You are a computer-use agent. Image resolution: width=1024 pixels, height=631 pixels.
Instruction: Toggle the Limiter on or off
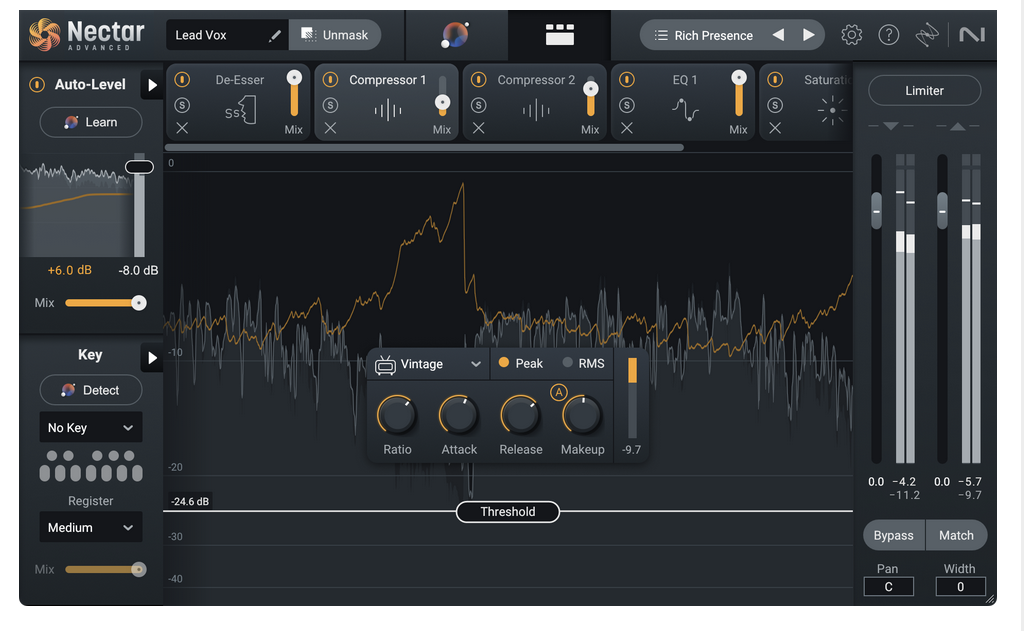(924, 90)
